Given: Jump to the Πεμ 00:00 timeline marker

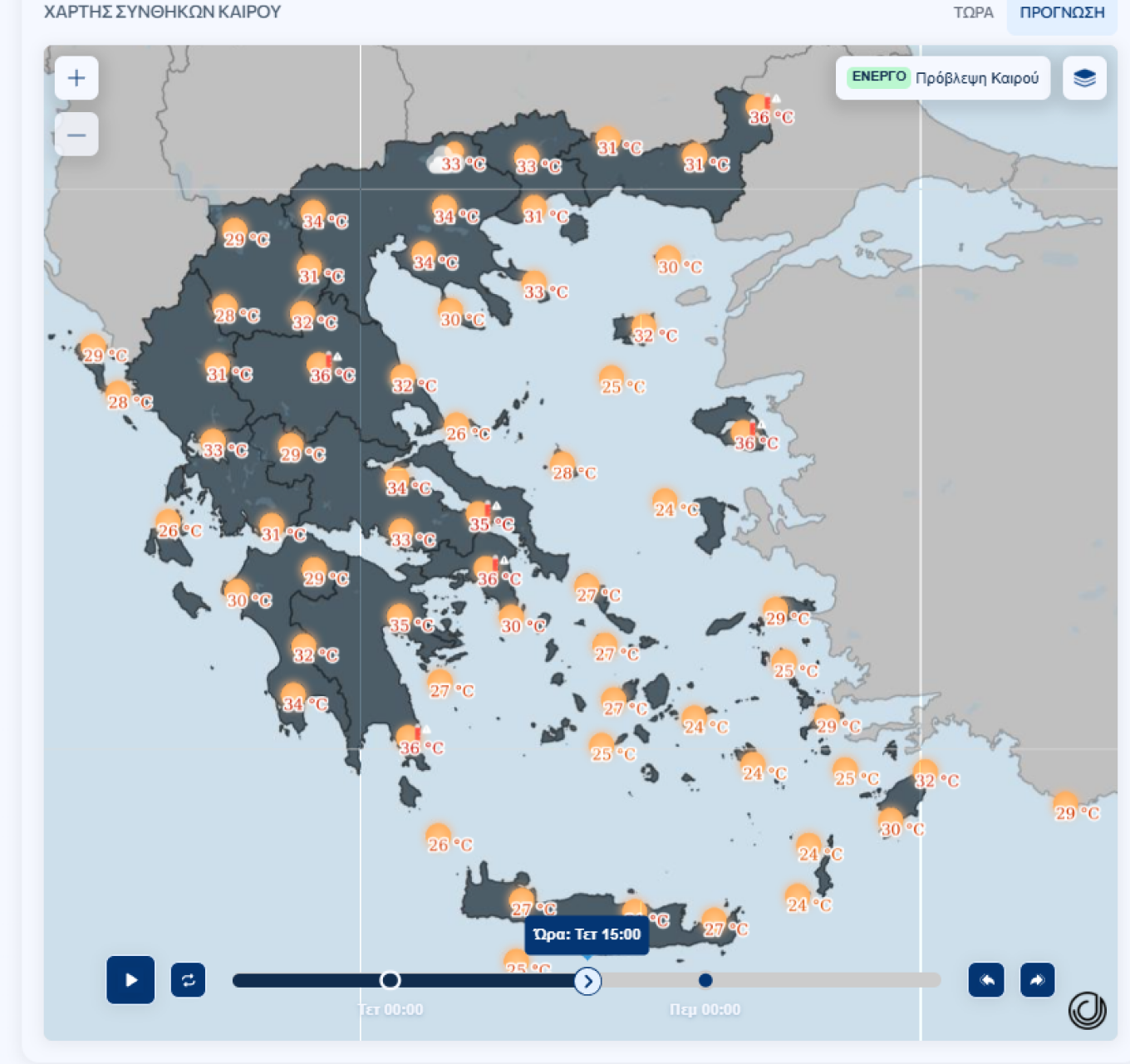Looking at the screenshot, I should pyautogui.click(x=705, y=980).
